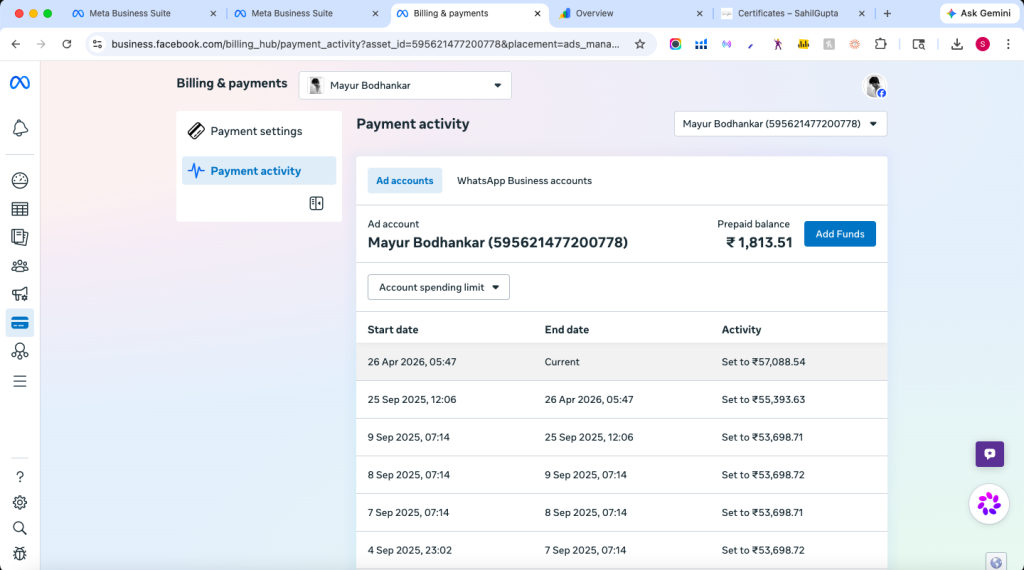This screenshot has height=570, width=1024.
Task: Expand the Account spending limit dropdown
Action: click(x=438, y=287)
